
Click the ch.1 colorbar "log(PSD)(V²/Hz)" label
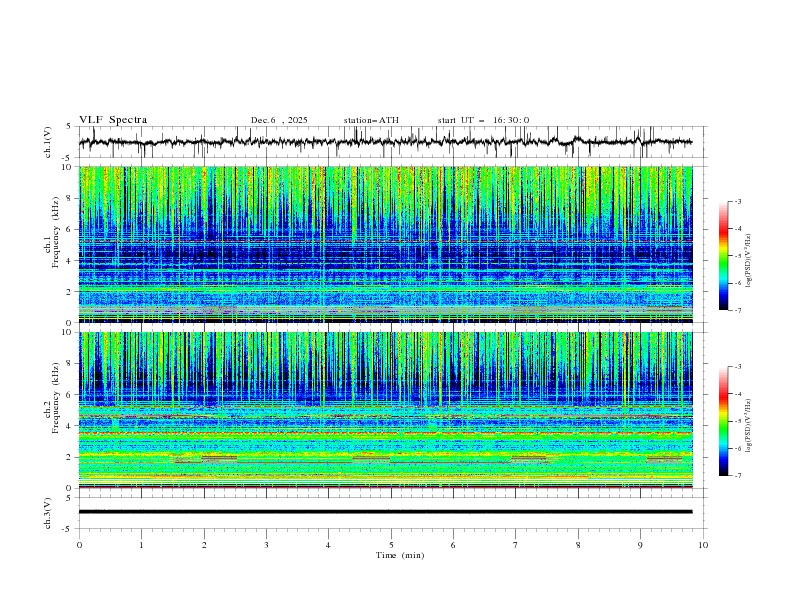(749, 261)
